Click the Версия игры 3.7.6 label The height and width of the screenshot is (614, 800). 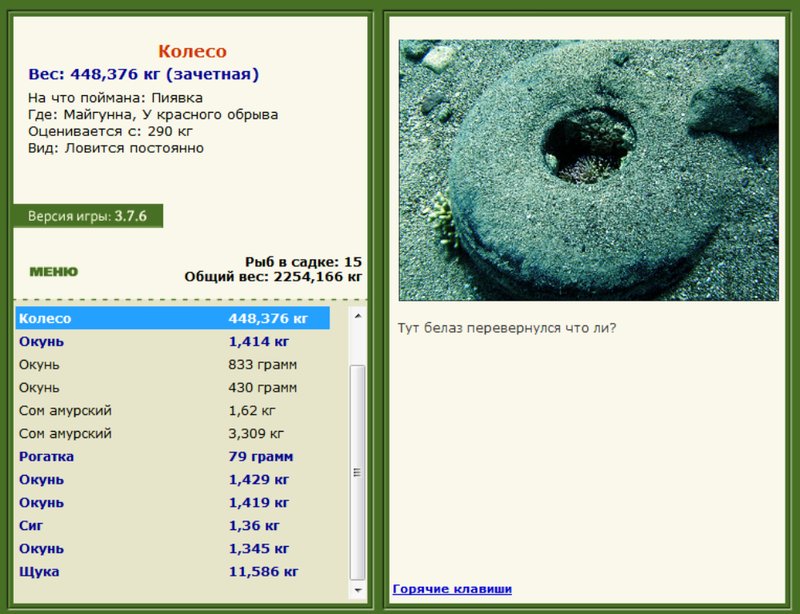click(88, 216)
